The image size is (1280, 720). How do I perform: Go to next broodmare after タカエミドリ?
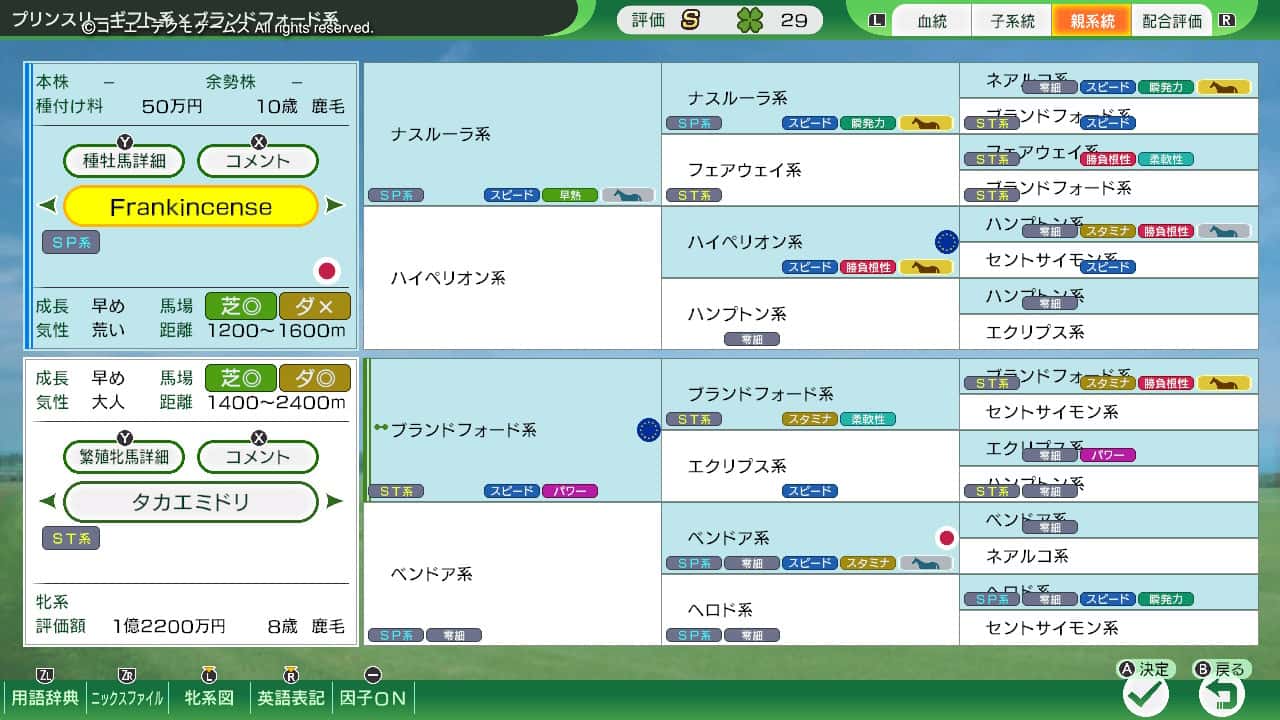click(335, 501)
